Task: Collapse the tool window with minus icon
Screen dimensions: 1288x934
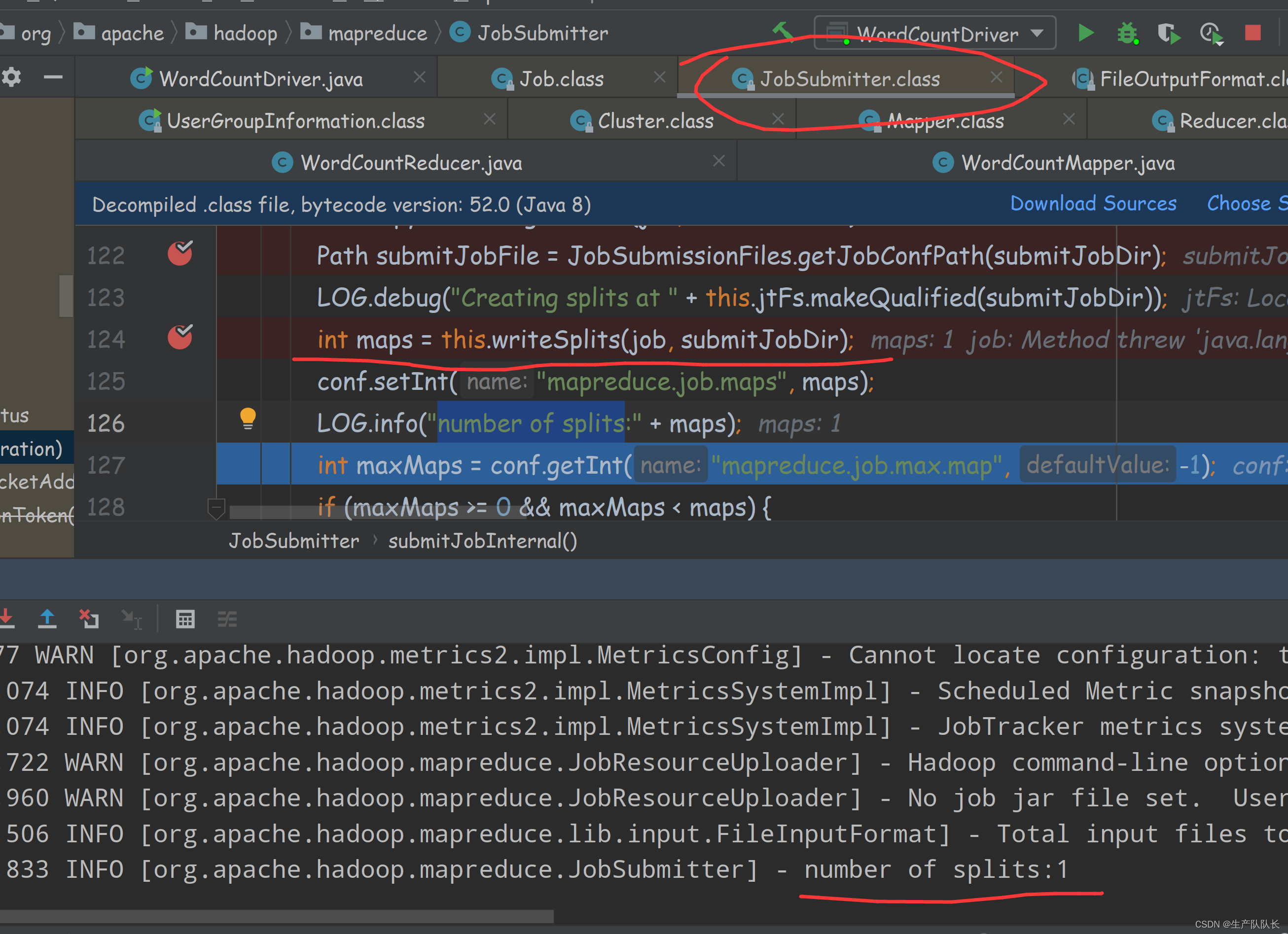Action: [53, 77]
